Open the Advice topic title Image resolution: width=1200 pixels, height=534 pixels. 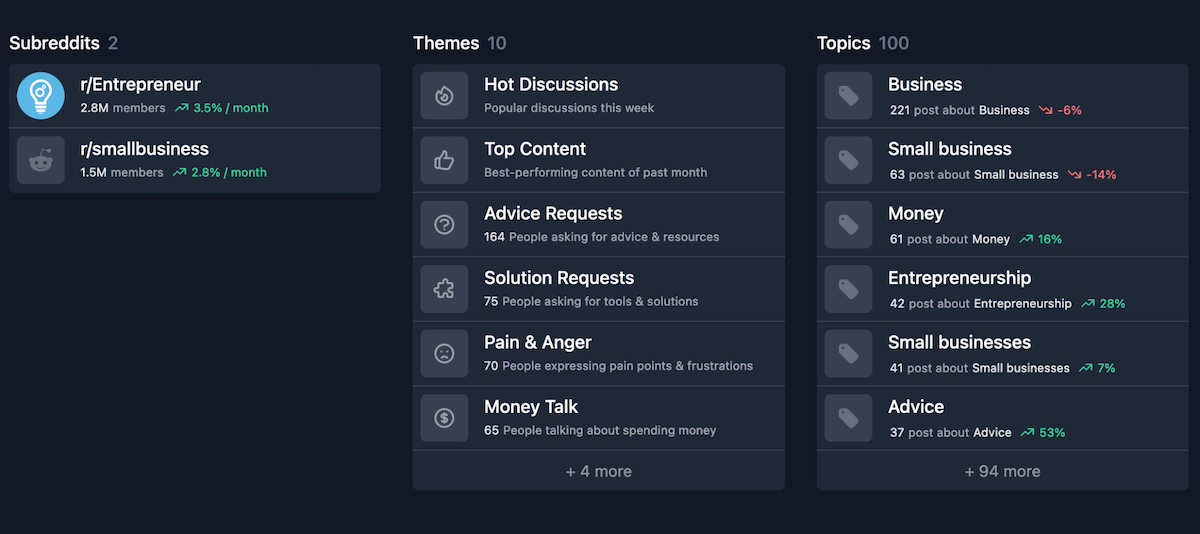click(x=915, y=406)
